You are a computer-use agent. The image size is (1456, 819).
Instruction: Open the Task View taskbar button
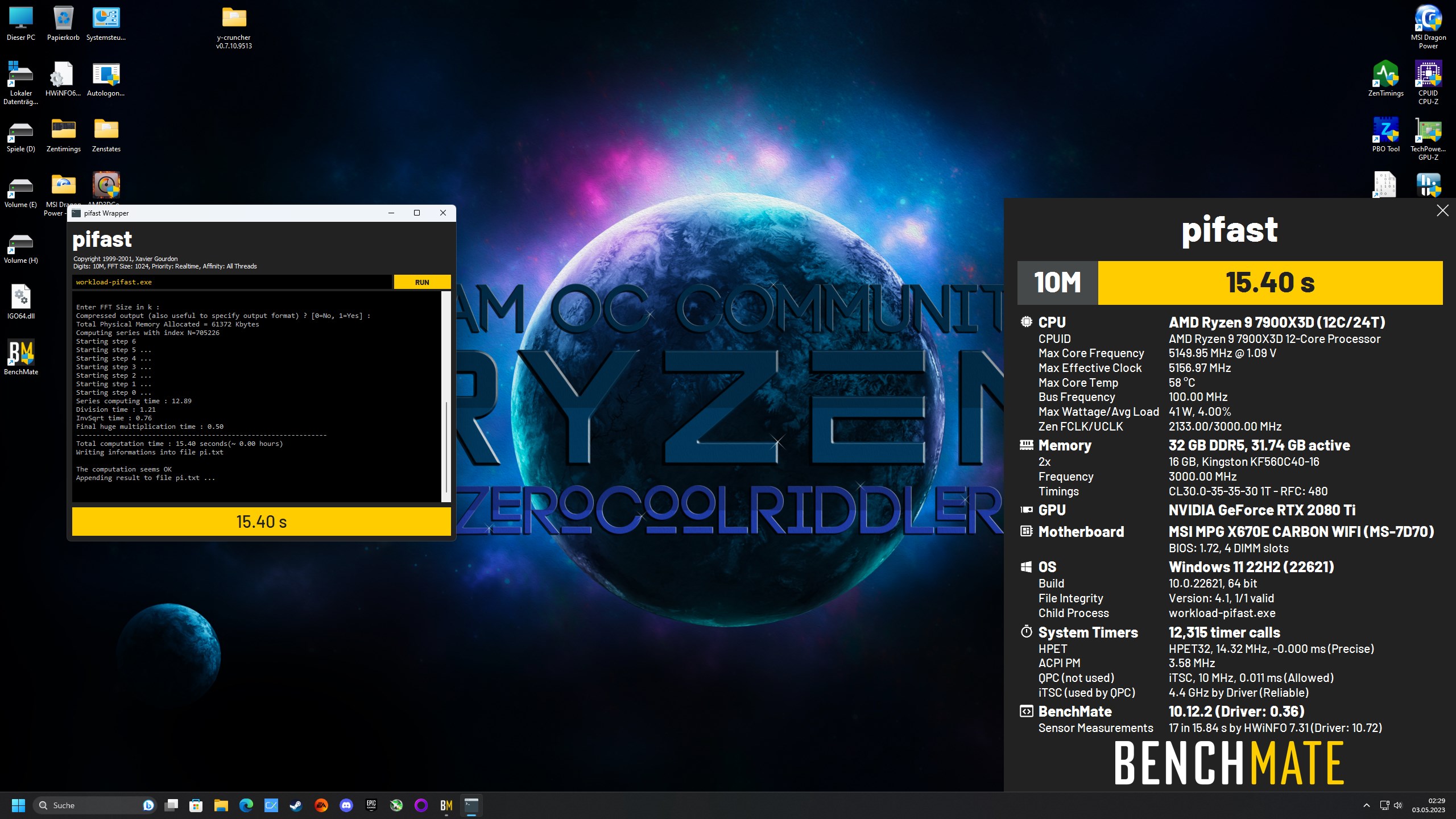(x=171, y=805)
